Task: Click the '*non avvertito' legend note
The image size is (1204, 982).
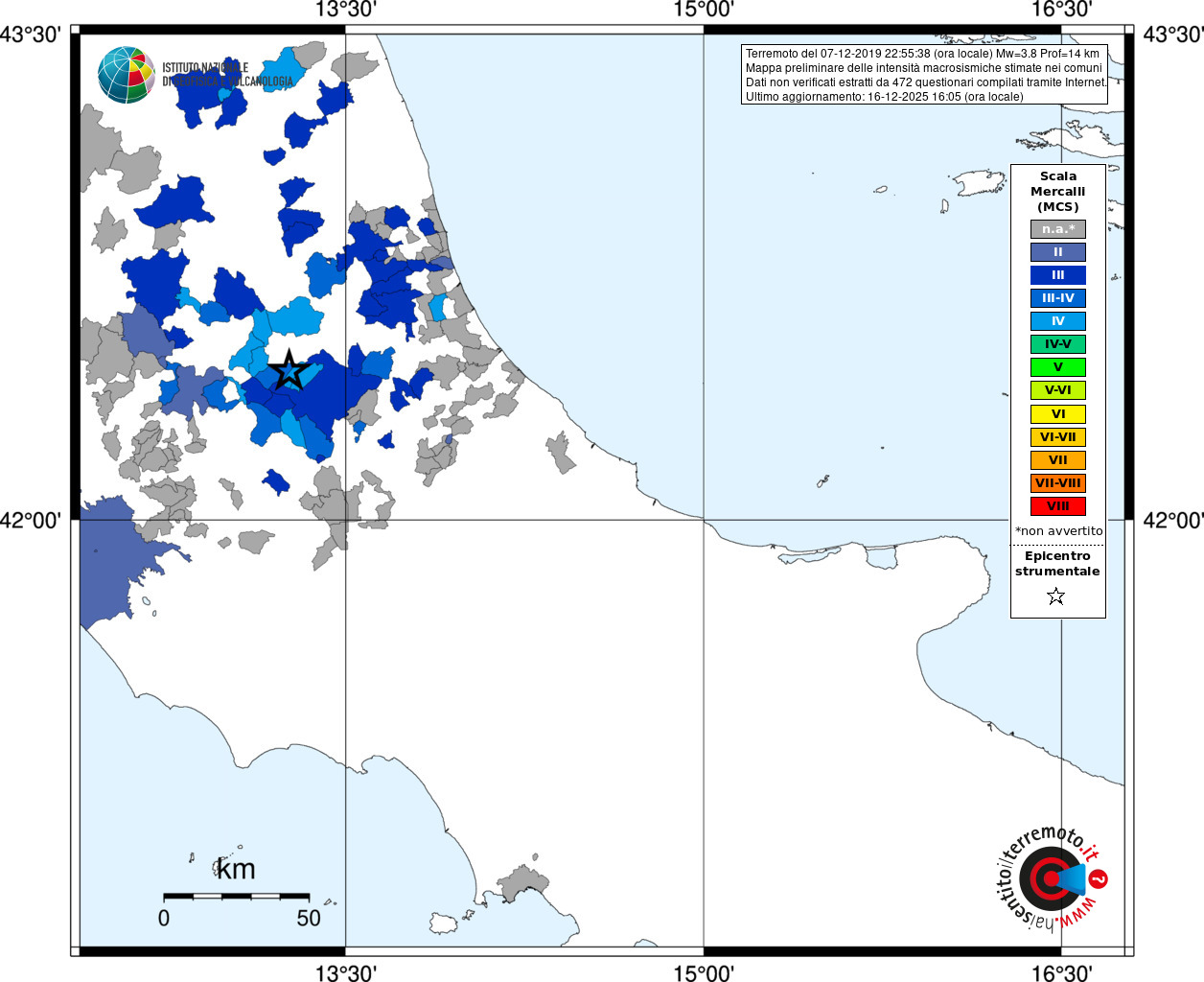Action: click(x=1059, y=530)
